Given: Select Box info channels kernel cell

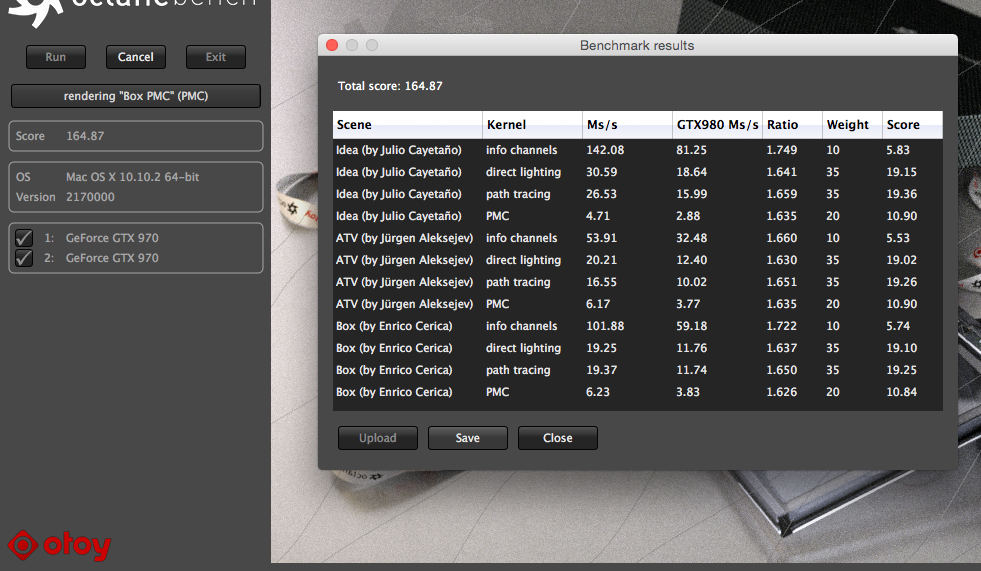Looking at the screenshot, I should (521, 326).
